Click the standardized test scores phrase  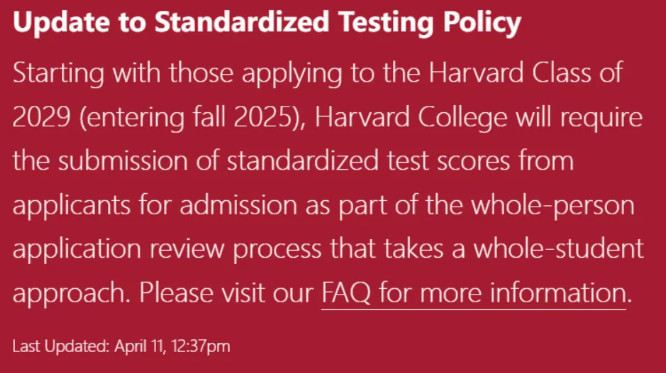pos(368,161)
